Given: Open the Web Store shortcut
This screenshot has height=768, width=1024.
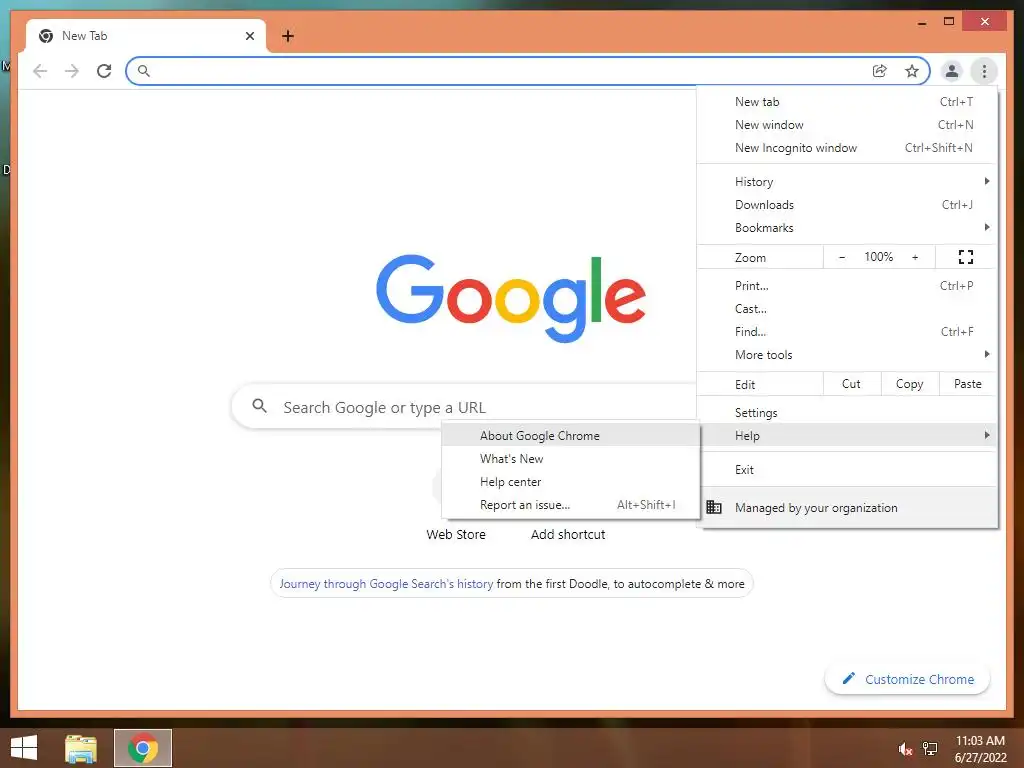Looking at the screenshot, I should click(456, 534).
